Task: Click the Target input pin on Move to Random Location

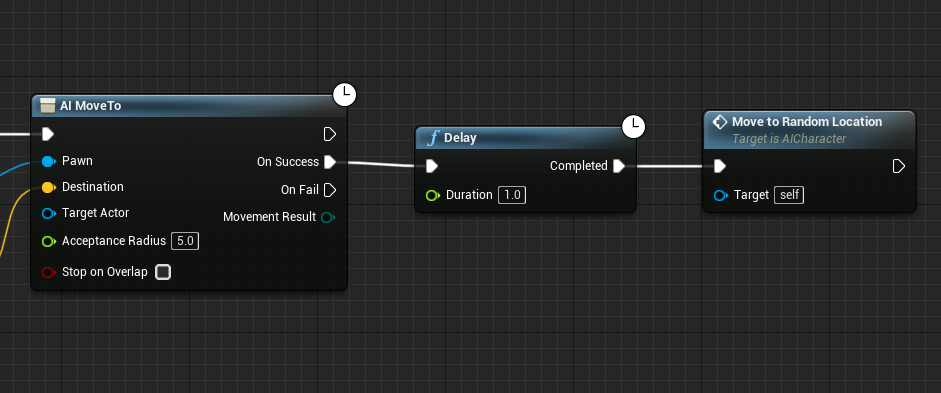Action: (x=721, y=195)
